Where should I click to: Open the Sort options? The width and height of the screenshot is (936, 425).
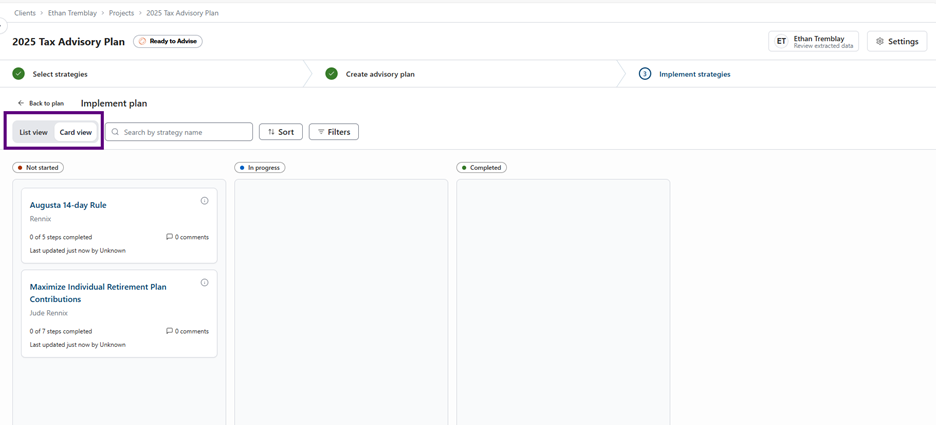[281, 132]
